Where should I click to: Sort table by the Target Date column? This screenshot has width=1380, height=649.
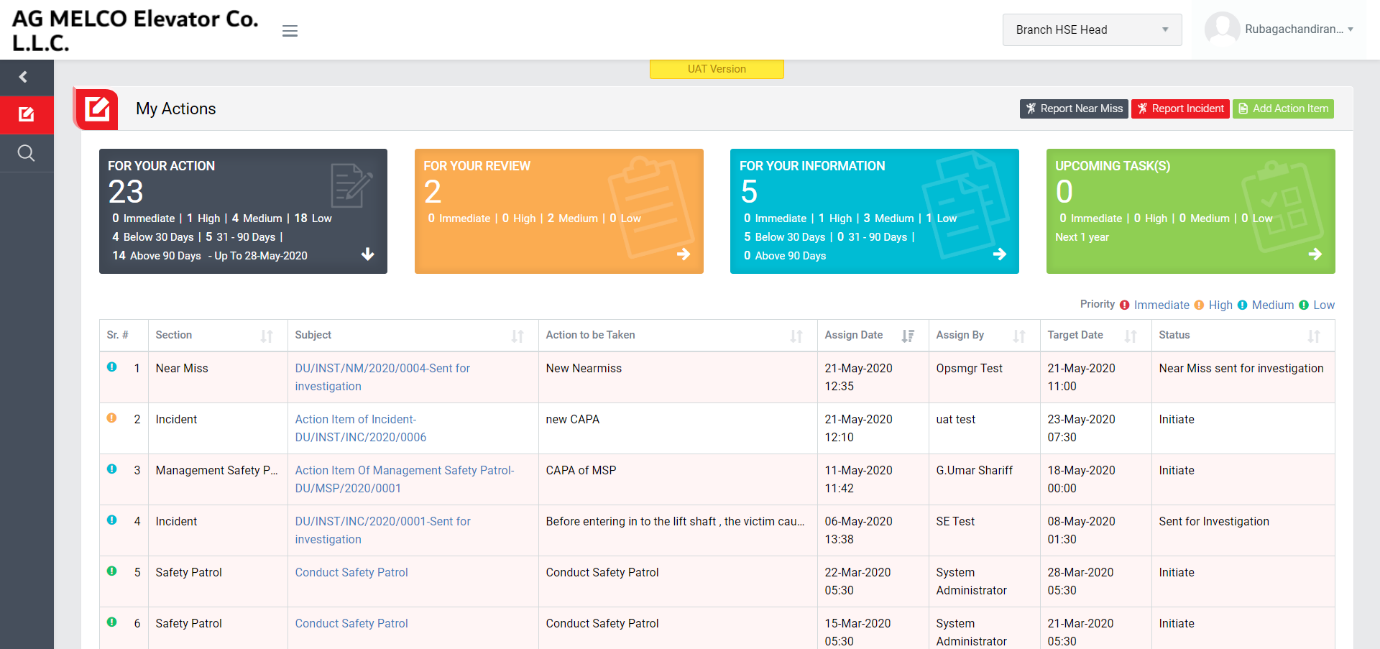pyautogui.click(x=1131, y=336)
